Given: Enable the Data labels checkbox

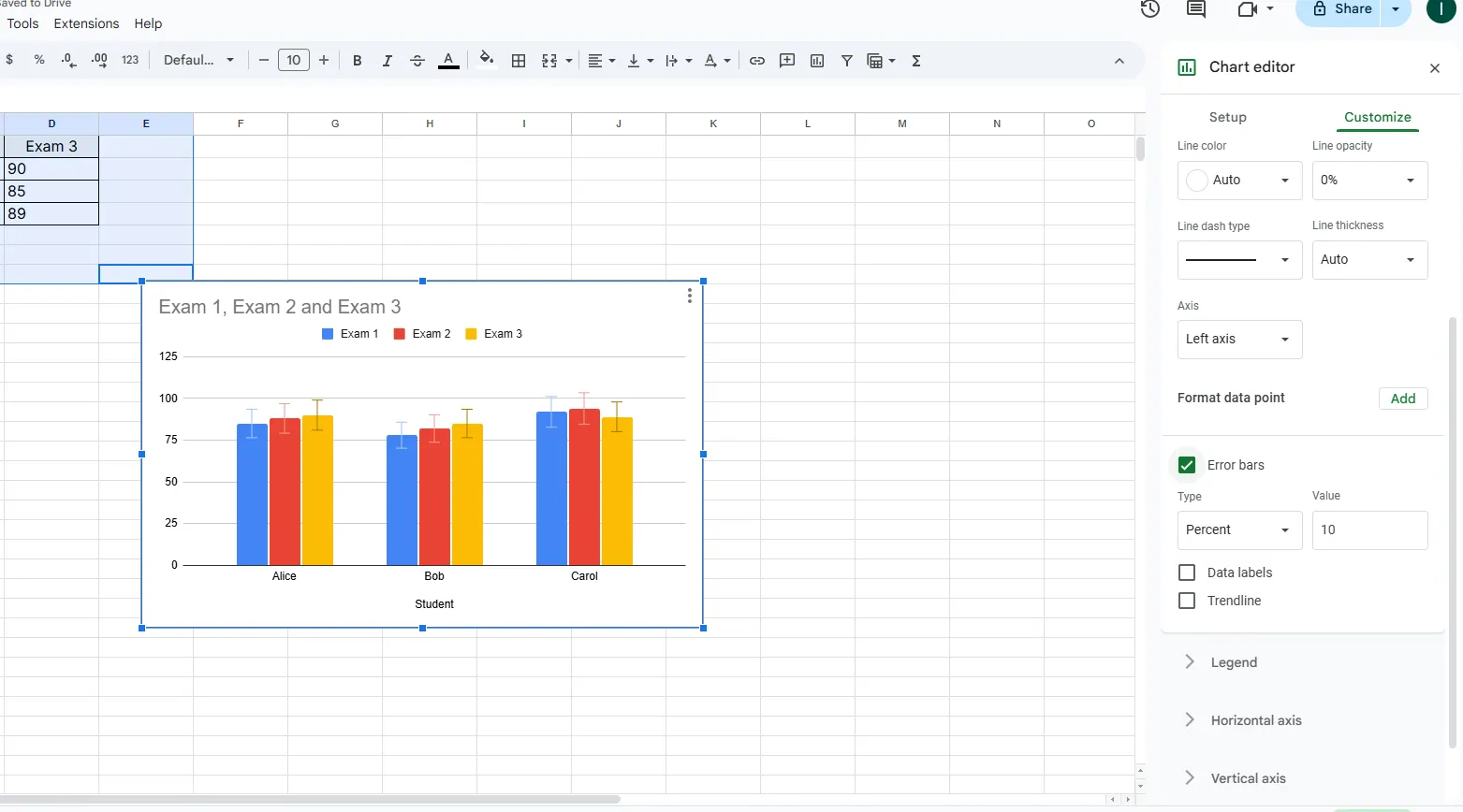Looking at the screenshot, I should pyautogui.click(x=1187, y=573).
